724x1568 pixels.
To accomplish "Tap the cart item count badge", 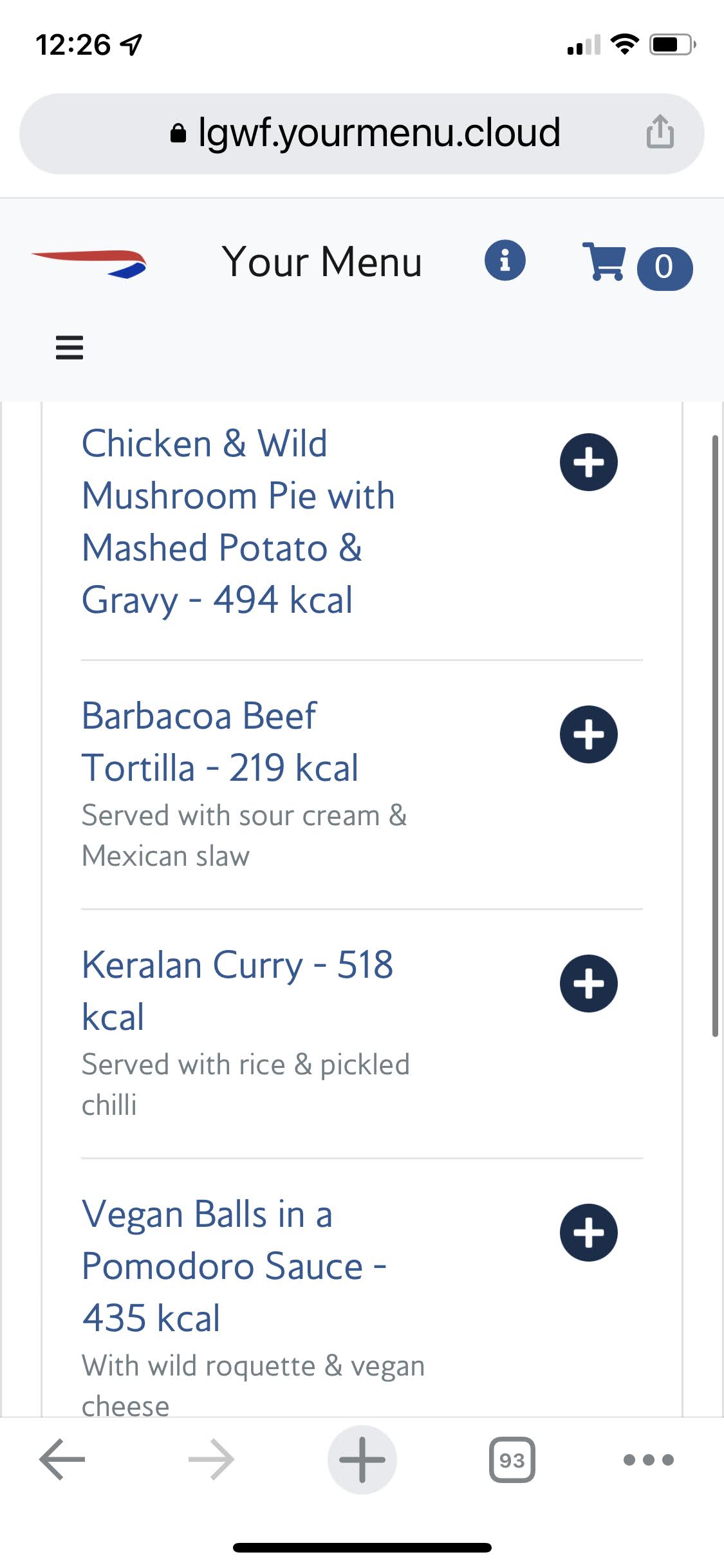I will (x=664, y=268).
